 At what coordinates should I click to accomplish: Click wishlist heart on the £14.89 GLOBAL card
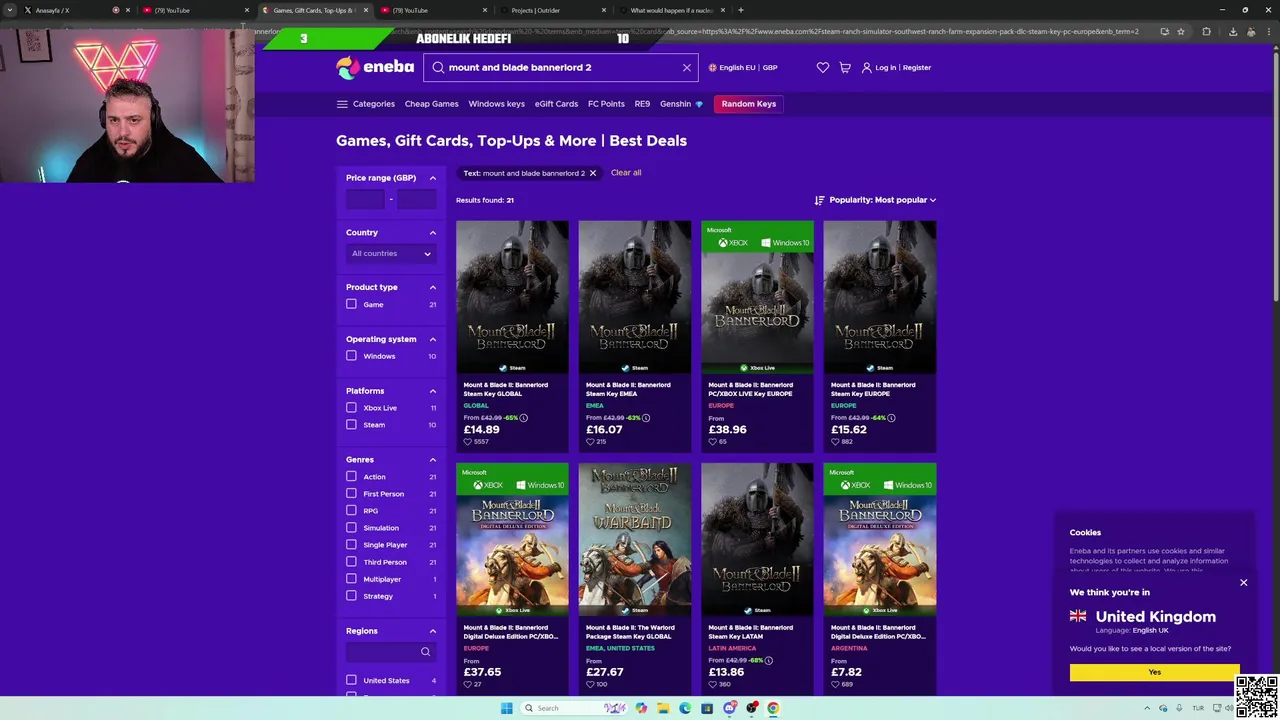click(x=467, y=442)
